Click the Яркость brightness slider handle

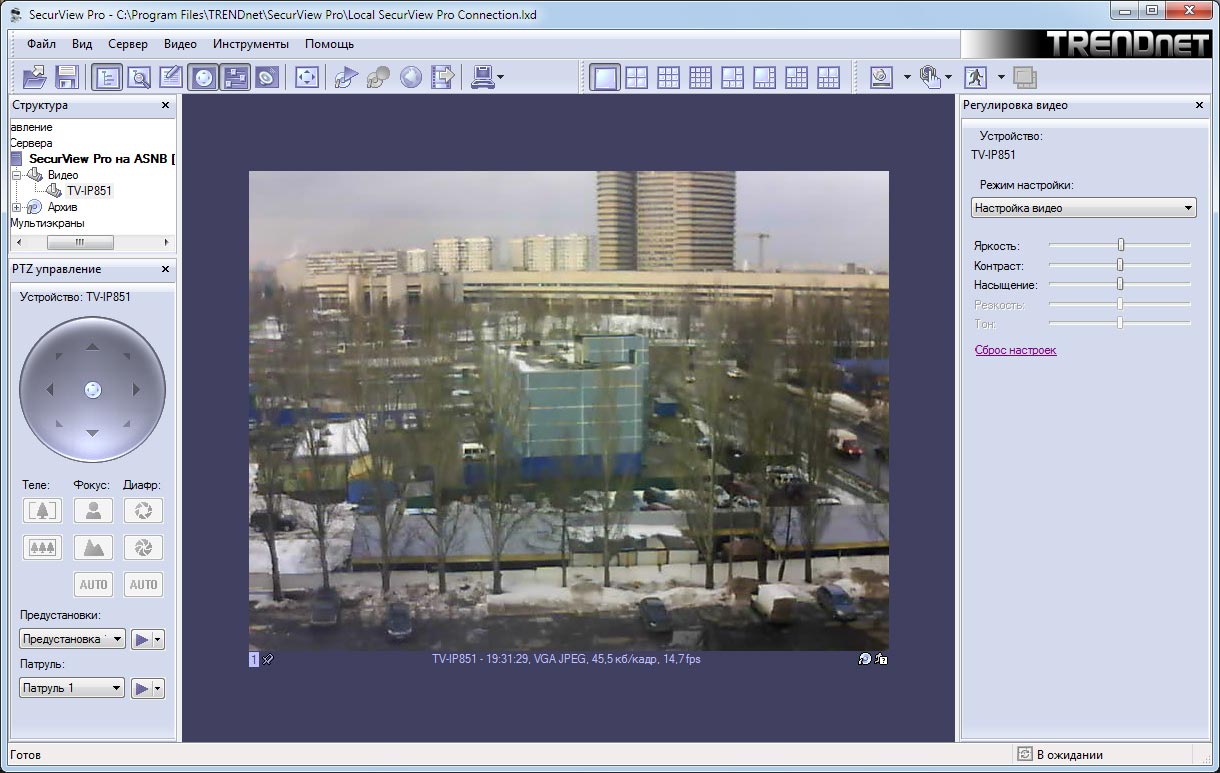[1121, 245]
